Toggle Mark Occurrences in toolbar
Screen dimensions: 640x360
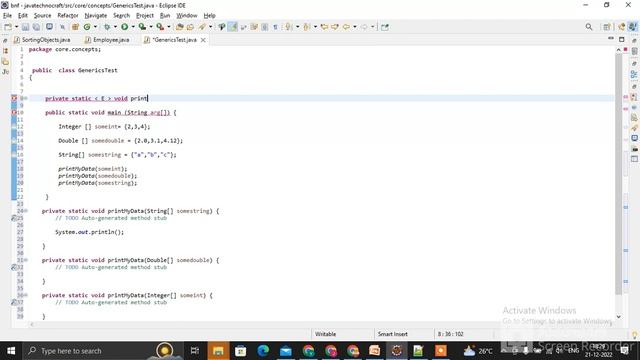(232, 27)
